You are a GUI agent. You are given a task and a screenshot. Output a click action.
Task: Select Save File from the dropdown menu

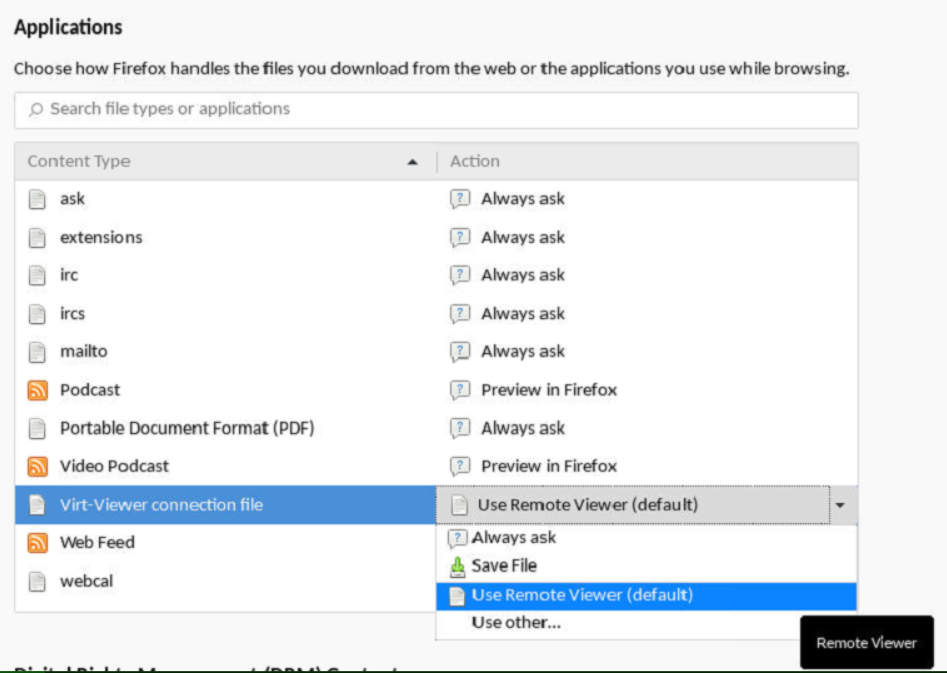[504, 566]
